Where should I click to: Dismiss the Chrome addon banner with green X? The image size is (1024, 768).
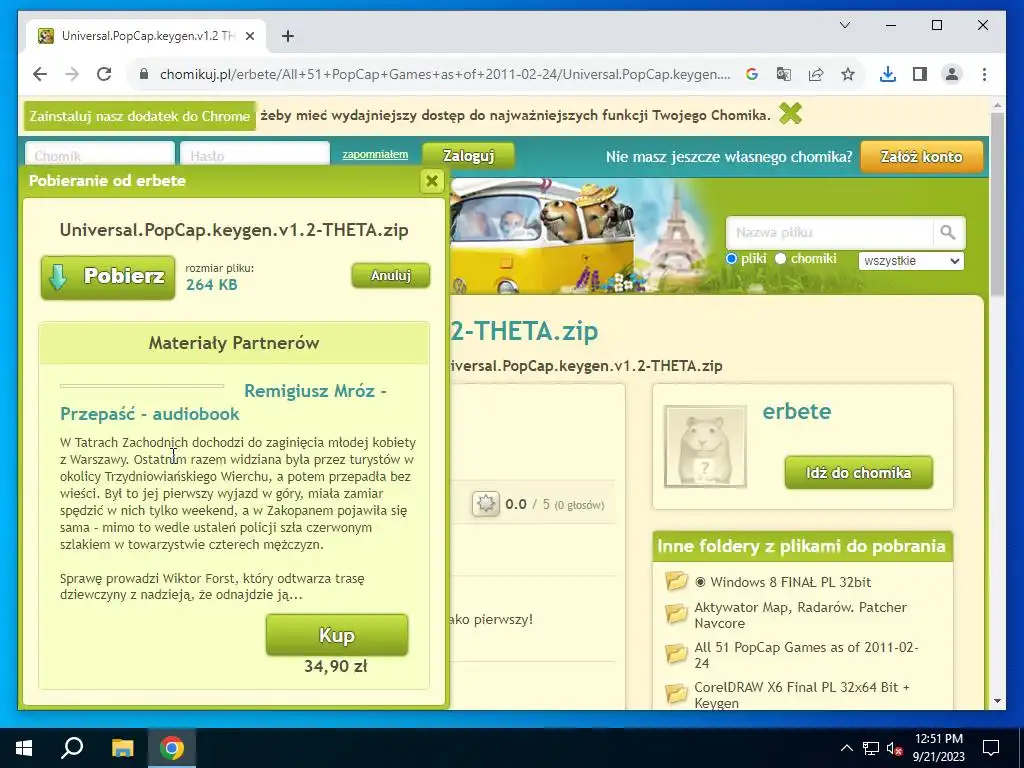(790, 114)
